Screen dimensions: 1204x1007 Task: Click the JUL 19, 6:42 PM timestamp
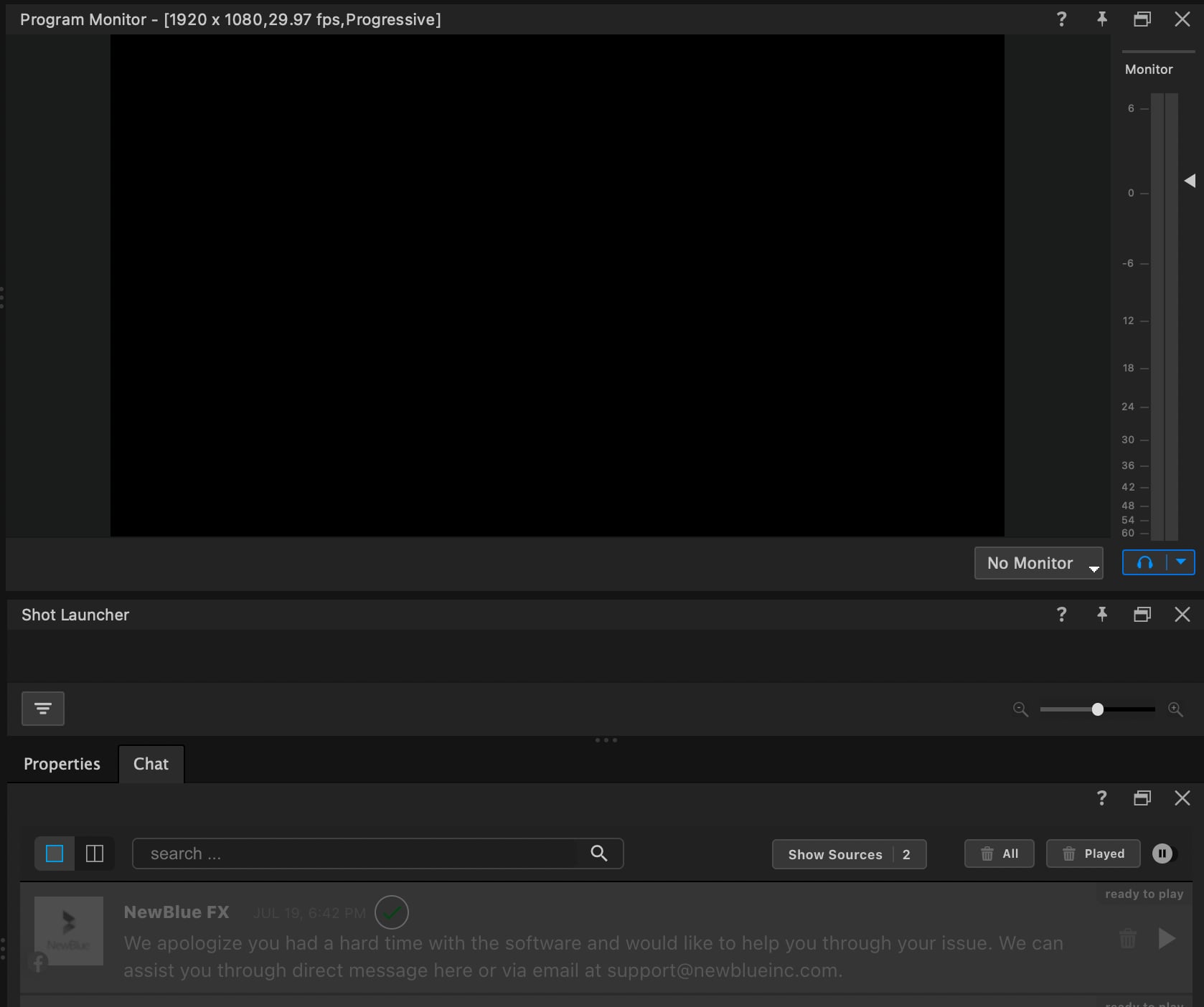[309, 913]
